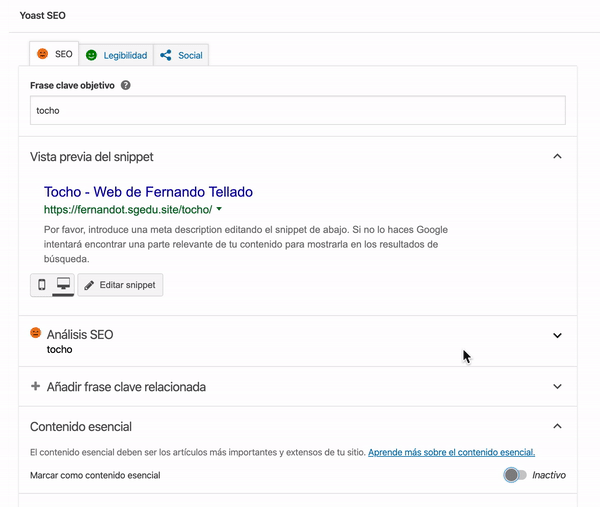Expand Añadir frase clave relacionada
600x507 pixels.
pos(558,386)
